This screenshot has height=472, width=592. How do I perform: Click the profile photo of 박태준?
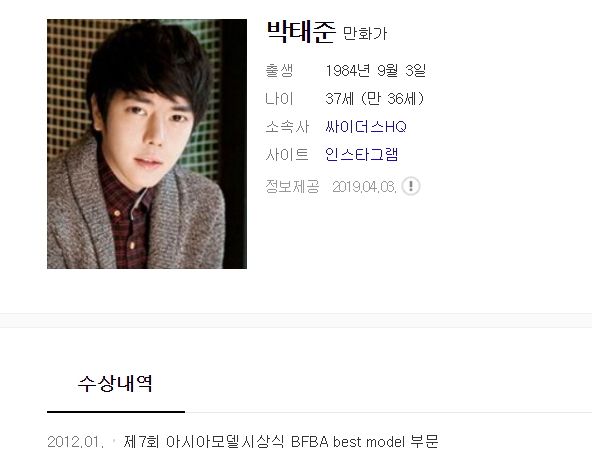(x=147, y=144)
